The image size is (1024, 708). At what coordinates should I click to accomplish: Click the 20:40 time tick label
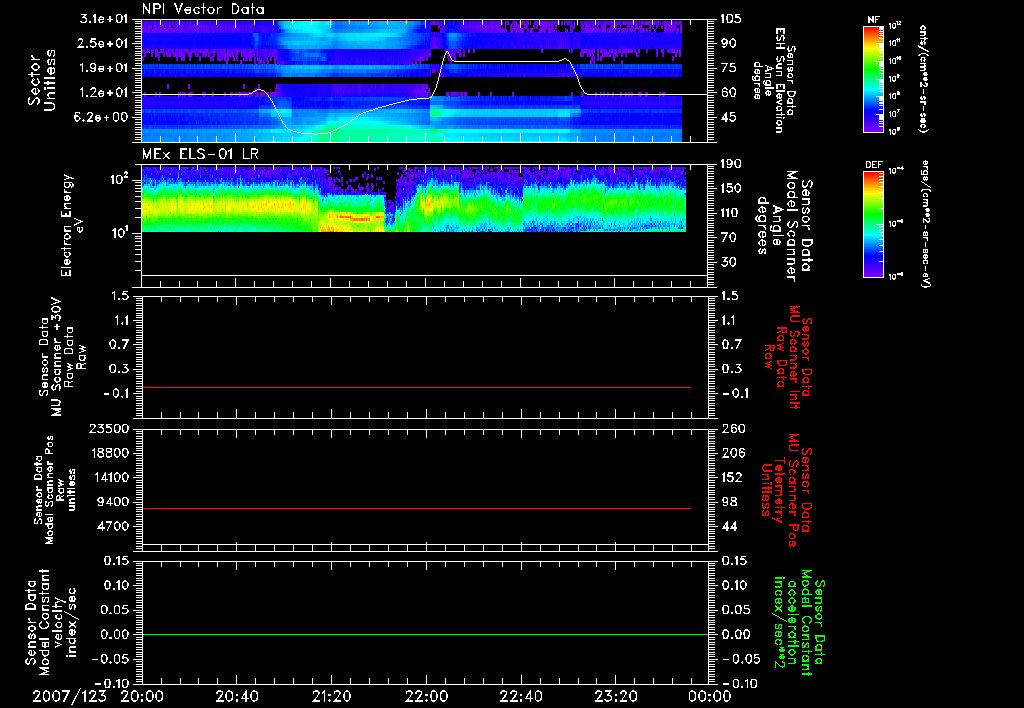[238, 695]
